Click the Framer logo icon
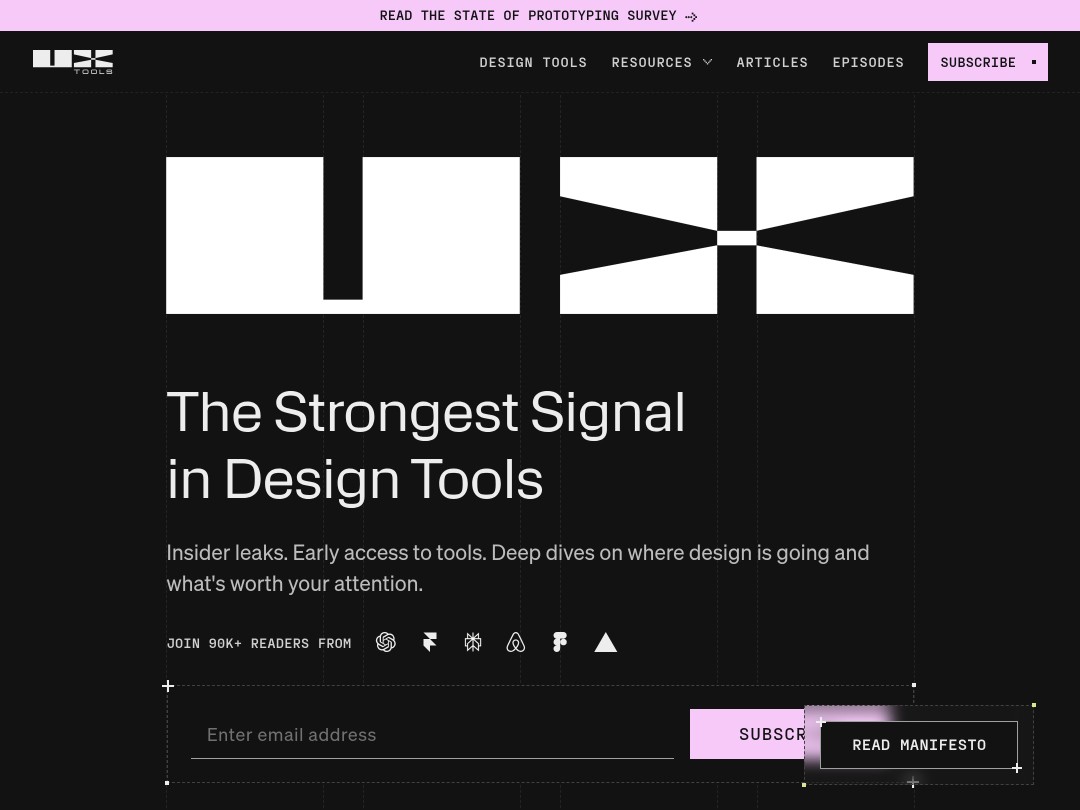 (x=430, y=642)
